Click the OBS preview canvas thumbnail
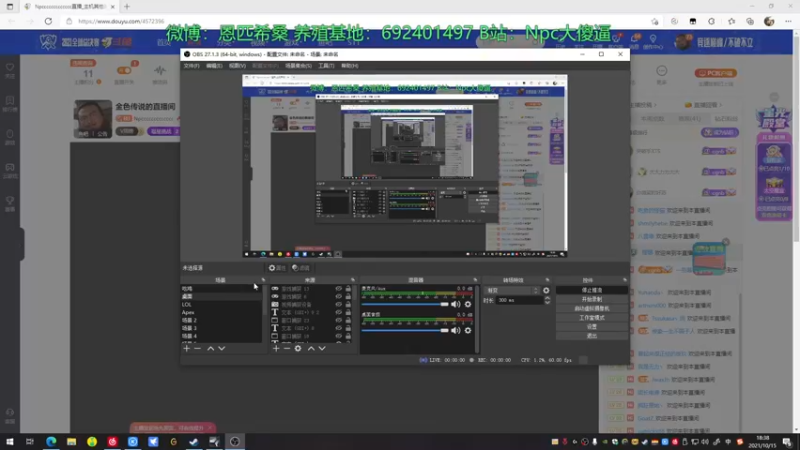The image size is (800, 450). (x=405, y=166)
